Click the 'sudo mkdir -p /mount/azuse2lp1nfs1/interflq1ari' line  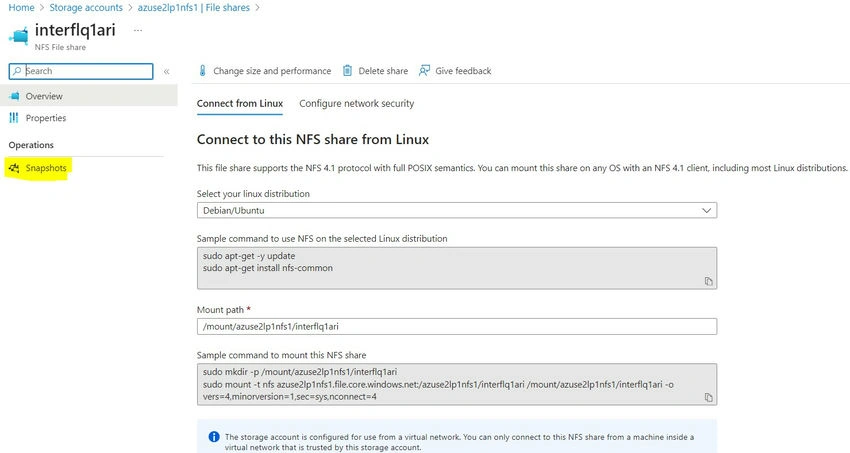pyautogui.click(x=300, y=372)
